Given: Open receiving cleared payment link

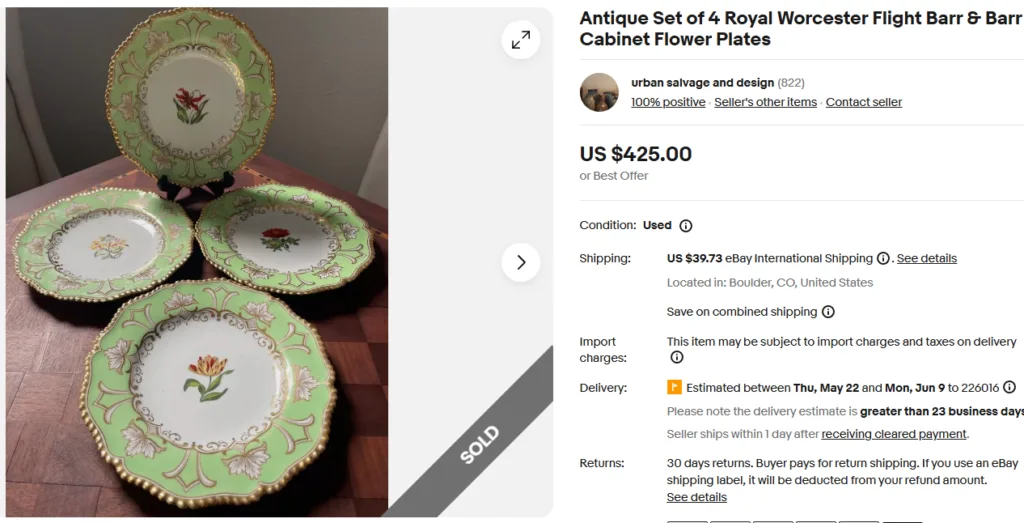Looking at the screenshot, I should tap(893, 434).
